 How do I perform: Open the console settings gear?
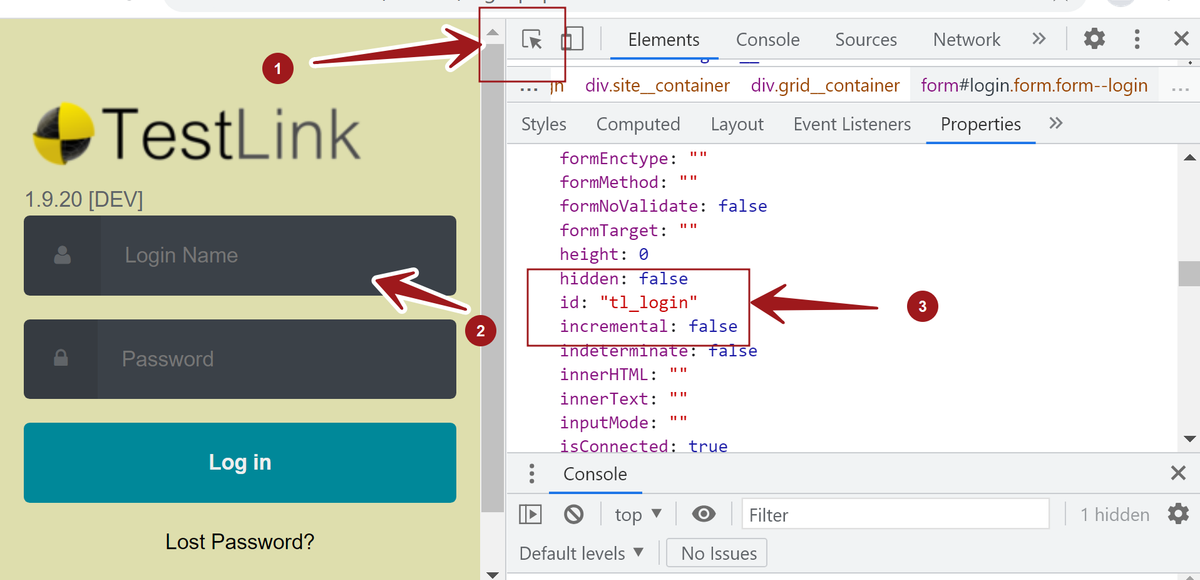(x=1179, y=514)
